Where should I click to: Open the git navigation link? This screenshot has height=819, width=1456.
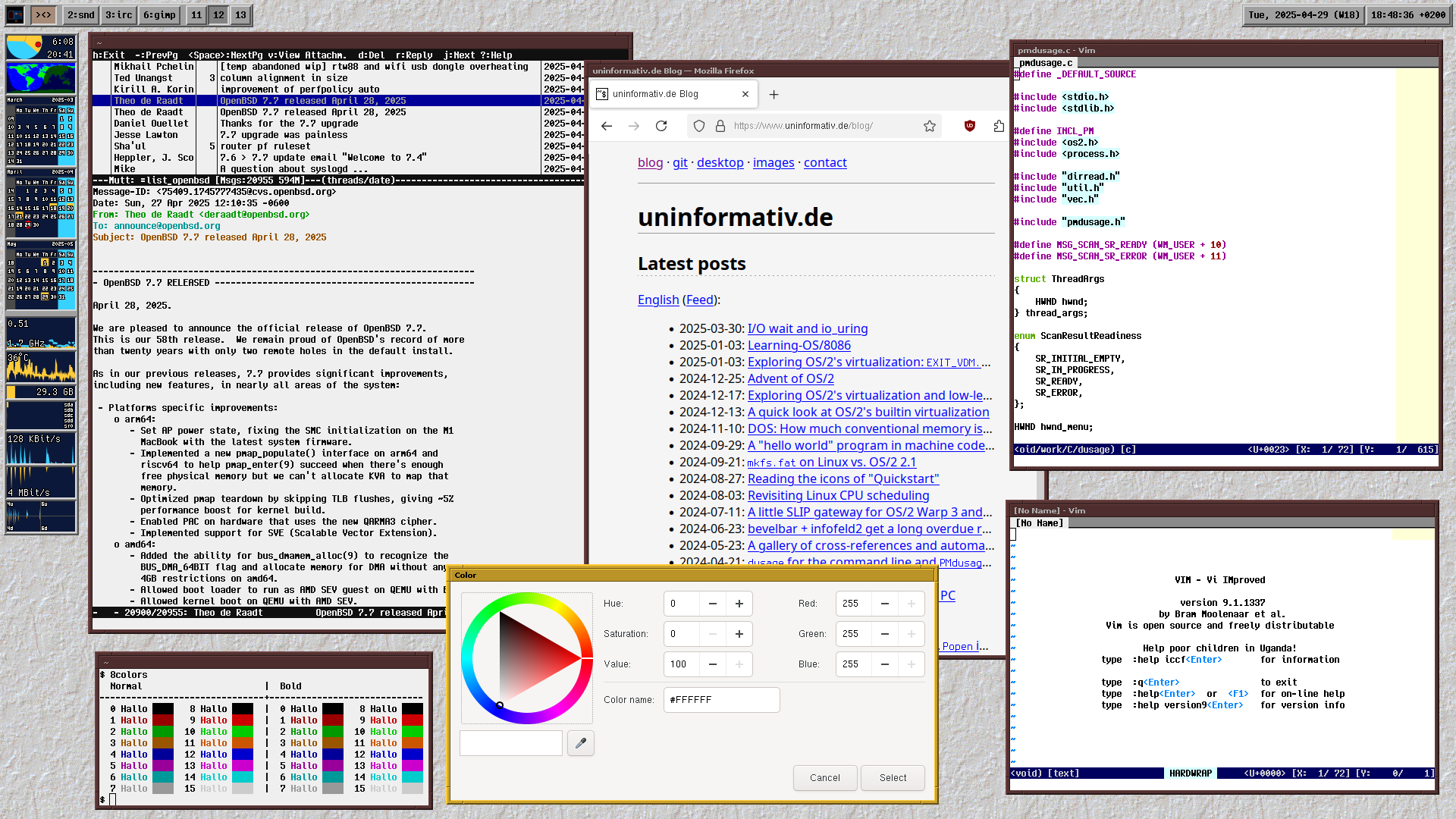(679, 162)
